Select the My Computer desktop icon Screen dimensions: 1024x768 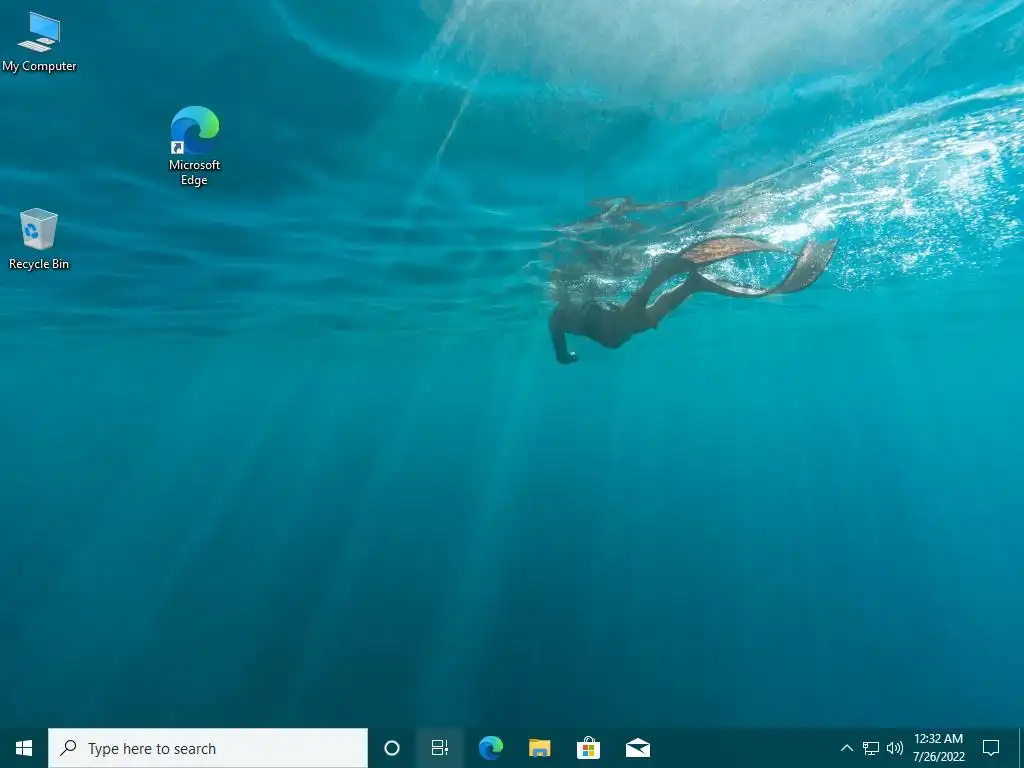coord(39,41)
